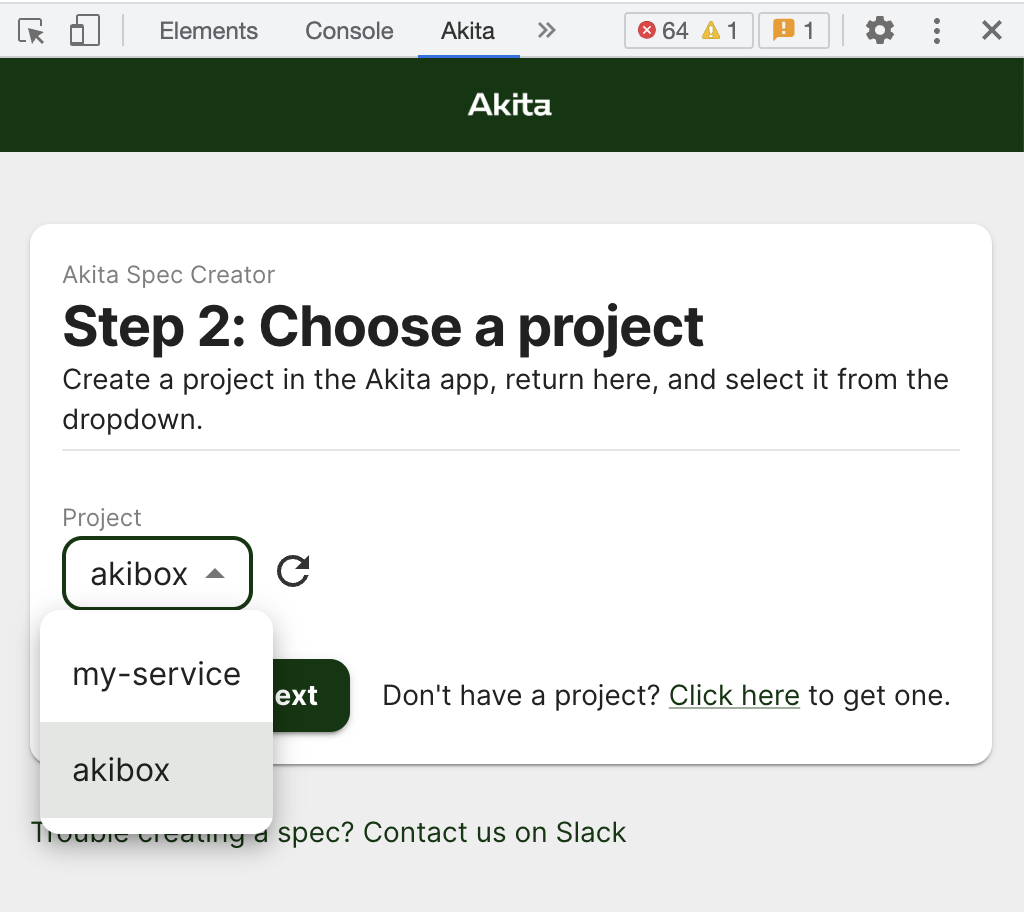Switch to the Elements tab

coord(208,31)
